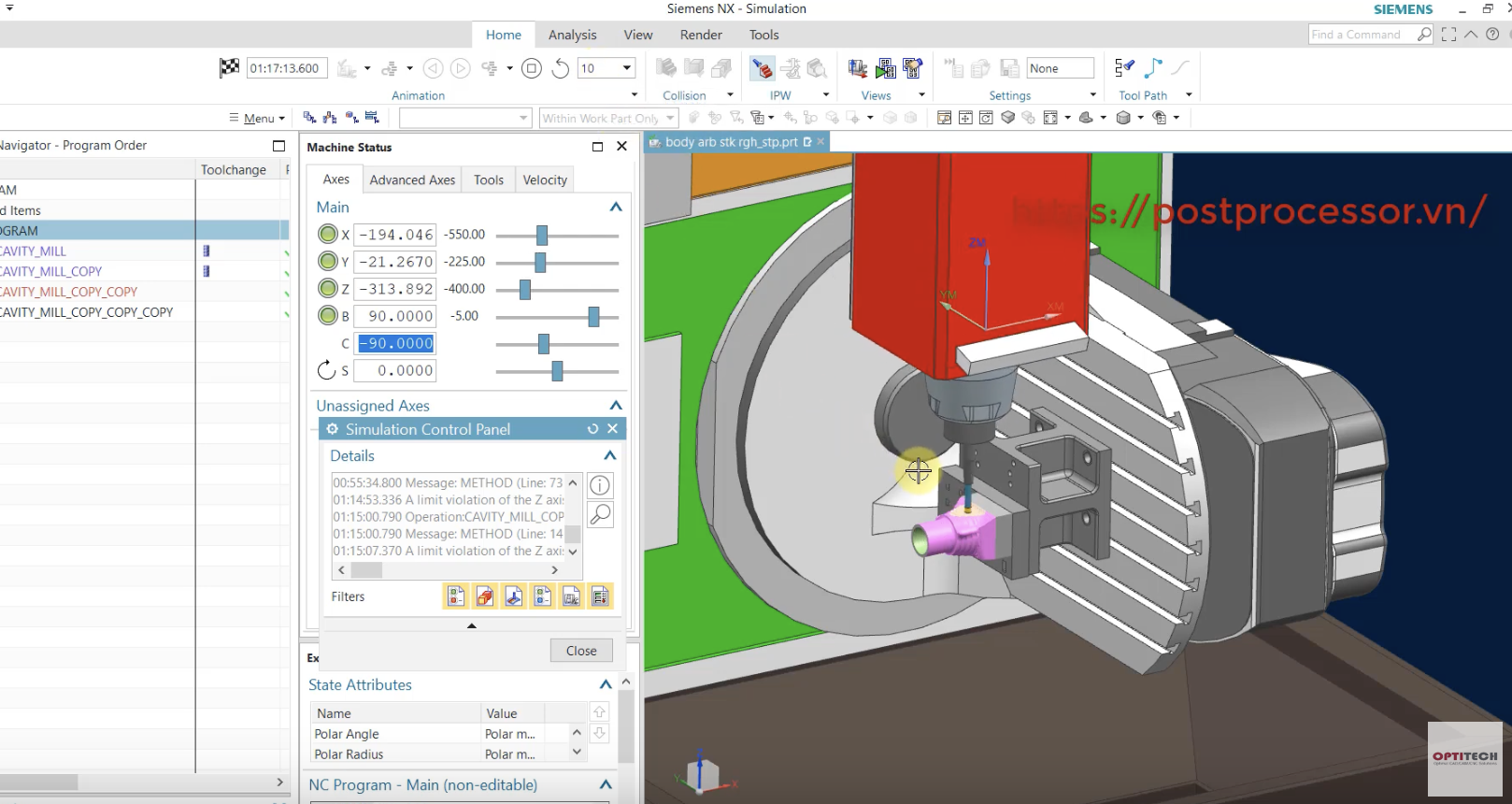The image size is (1512, 804).
Task: Click the Close button in control panel
Action: point(581,651)
